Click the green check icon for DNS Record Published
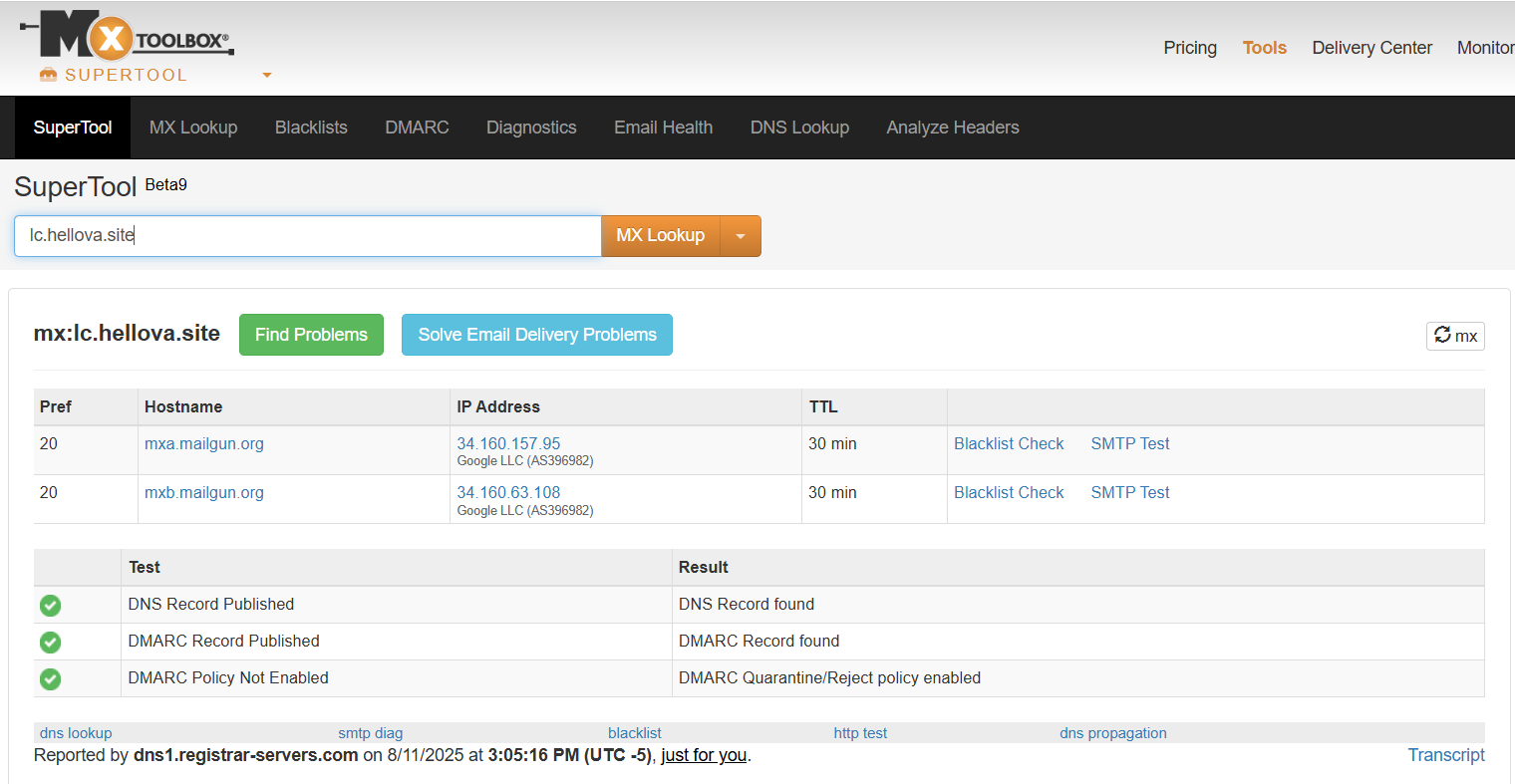This screenshot has height=784, width=1515. click(x=50, y=605)
